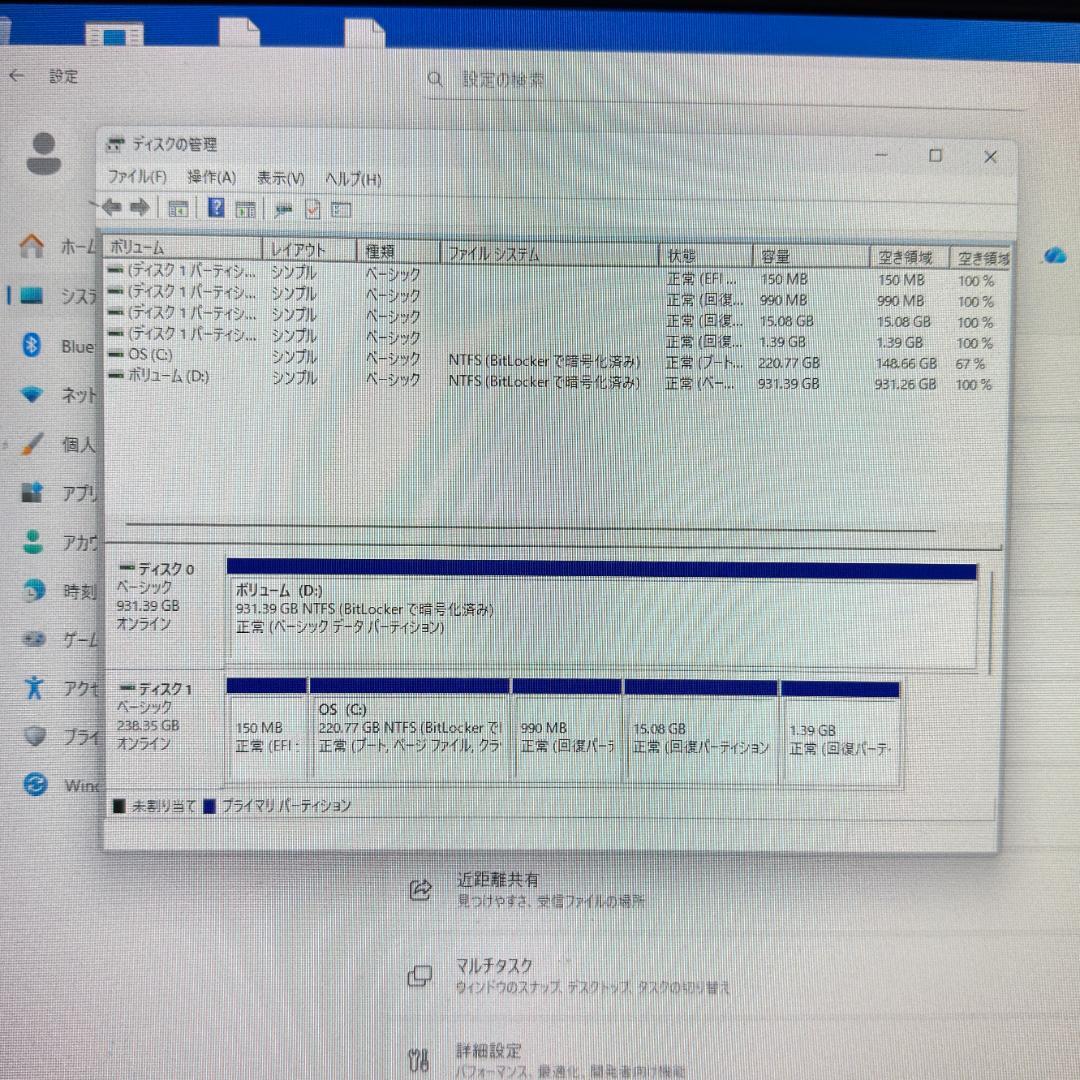
Task: Click the last list-view toolbar icon
Action: point(341,210)
